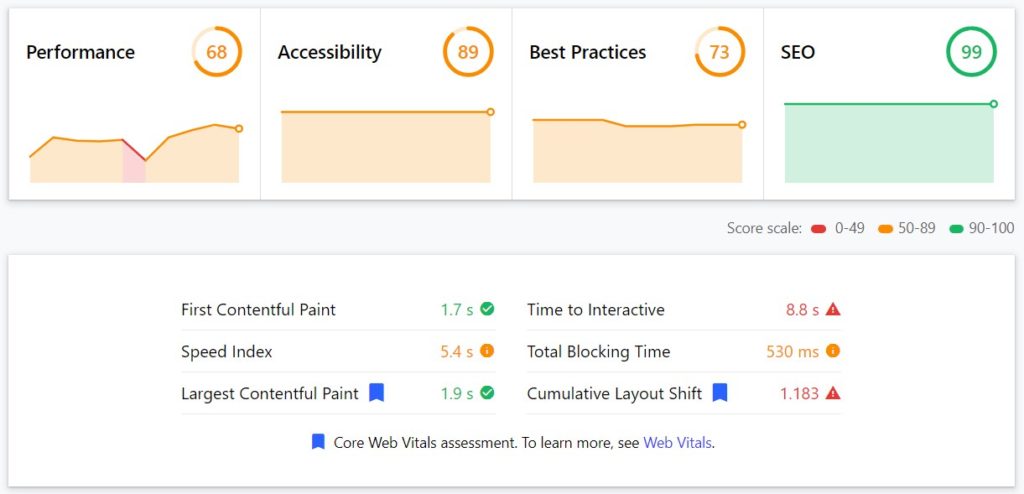Click the red warning triangle next to 1.183
1024x494 pixels.
point(833,394)
